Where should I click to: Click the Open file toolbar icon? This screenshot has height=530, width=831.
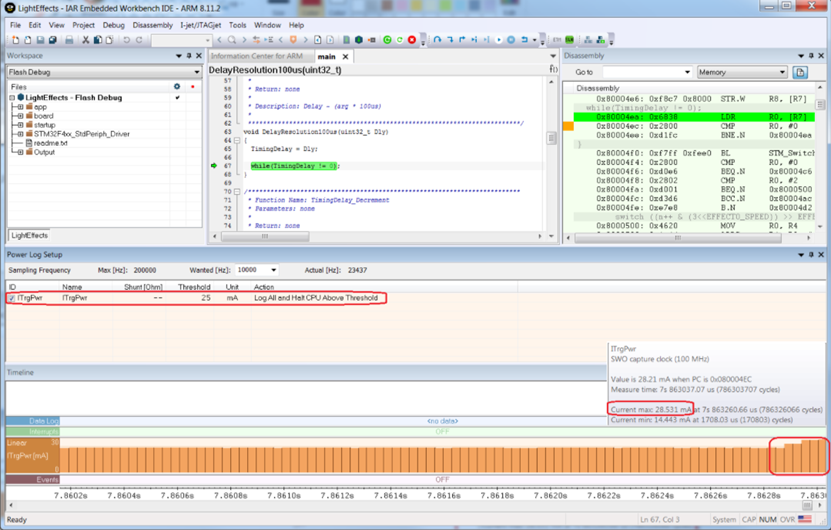pyautogui.click(x=28, y=40)
